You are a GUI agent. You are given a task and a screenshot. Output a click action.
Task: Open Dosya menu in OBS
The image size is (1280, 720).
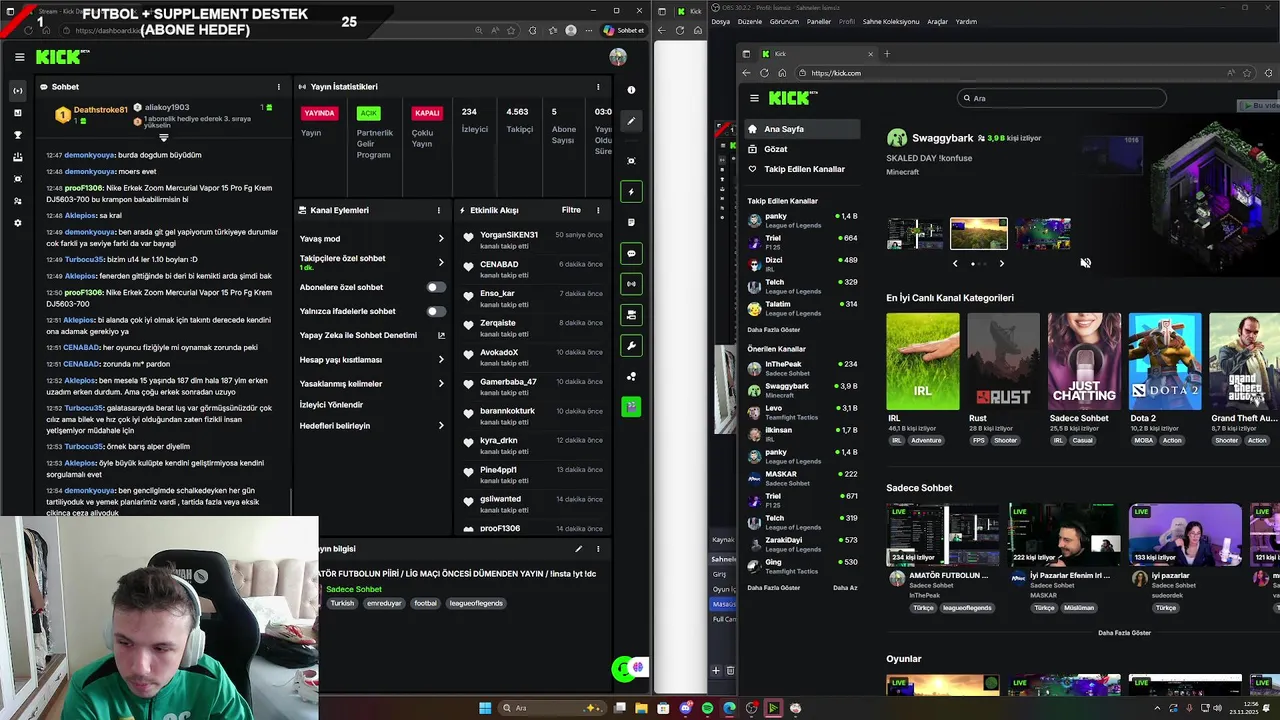tap(720, 21)
